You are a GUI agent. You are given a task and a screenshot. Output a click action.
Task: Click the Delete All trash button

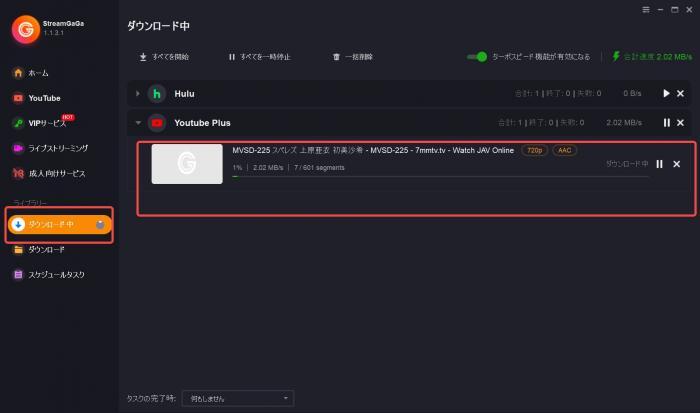[x=352, y=57]
